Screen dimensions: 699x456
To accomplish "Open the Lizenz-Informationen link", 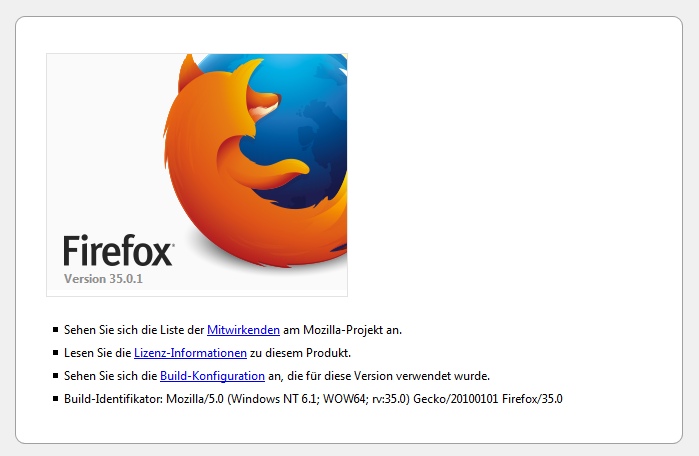I will pos(190,353).
